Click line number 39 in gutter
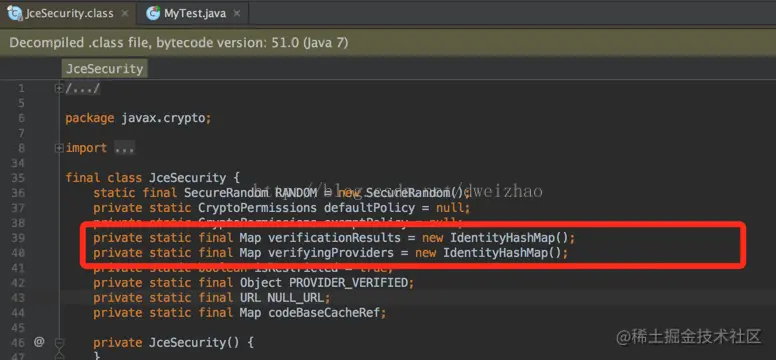 (18, 238)
